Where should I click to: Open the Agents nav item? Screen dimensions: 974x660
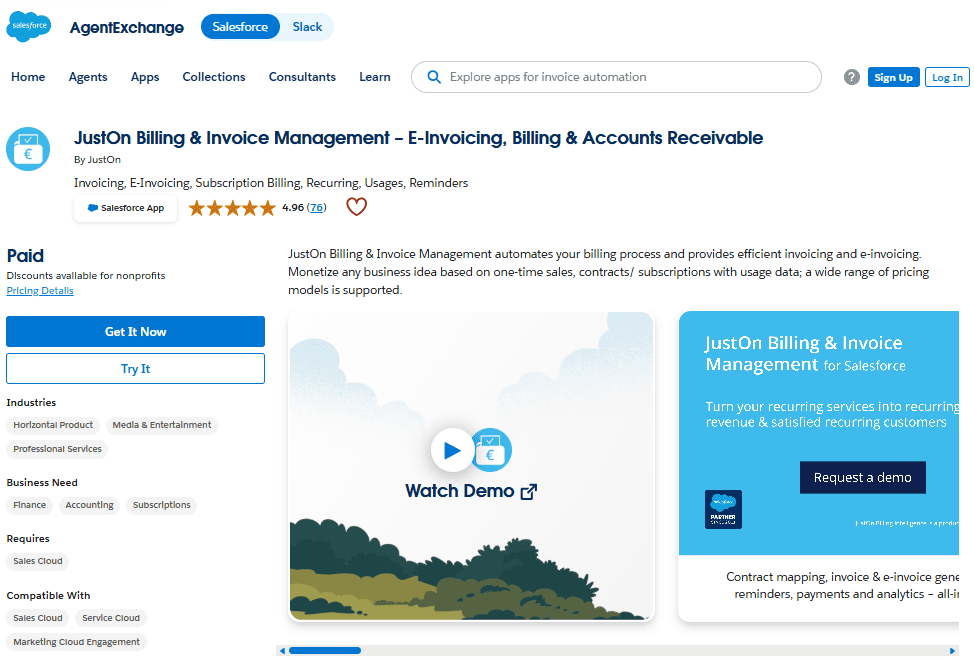click(x=88, y=77)
